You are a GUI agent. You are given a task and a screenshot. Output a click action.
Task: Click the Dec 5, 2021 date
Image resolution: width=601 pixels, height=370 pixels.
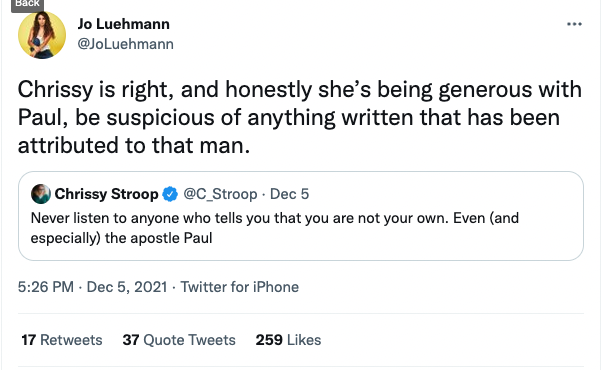pos(127,287)
